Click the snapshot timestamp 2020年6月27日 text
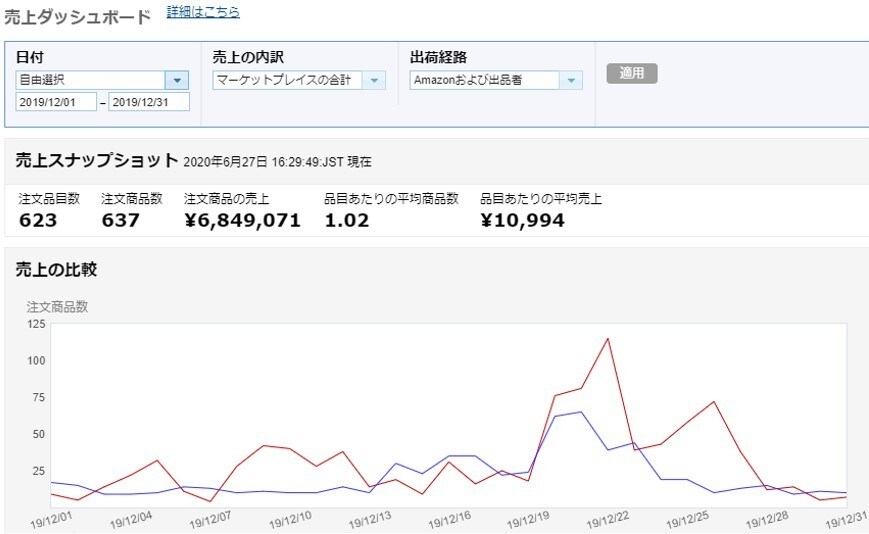The image size is (869, 534). [x=277, y=162]
